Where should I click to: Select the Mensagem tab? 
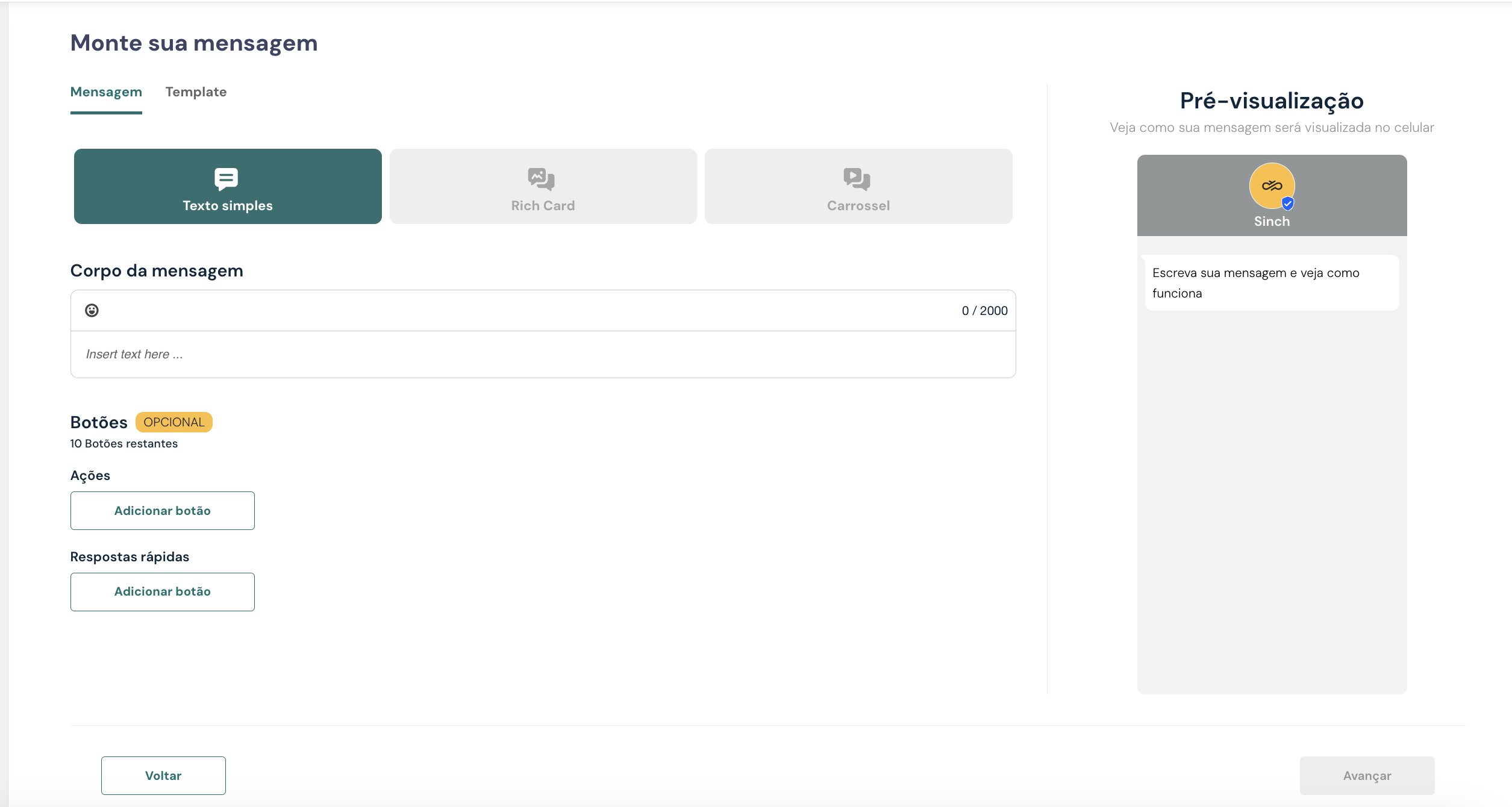[x=106, y=92]
